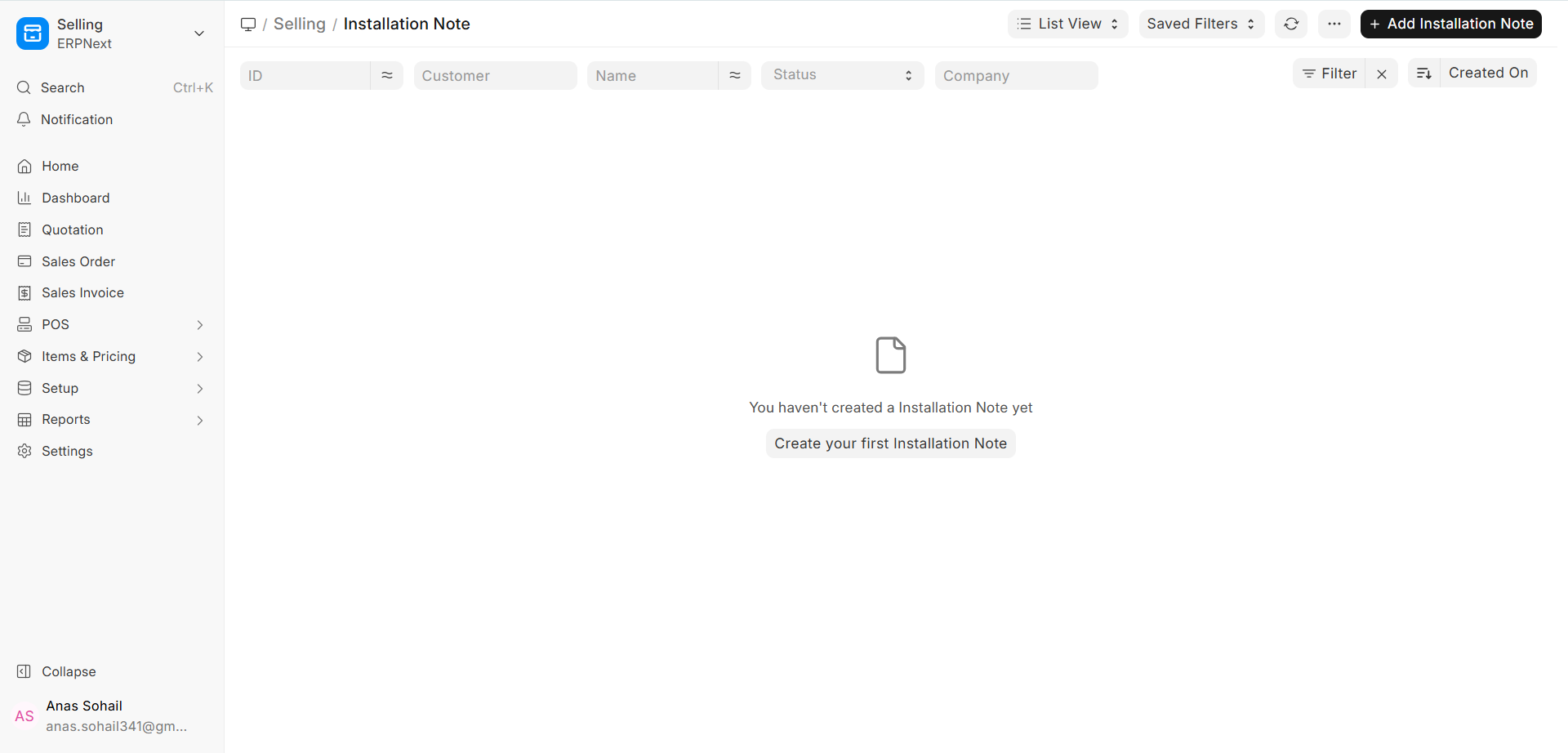1568x753 pixels.
Task: Open the three-dots more options menu
Action: pos(1334,25)
